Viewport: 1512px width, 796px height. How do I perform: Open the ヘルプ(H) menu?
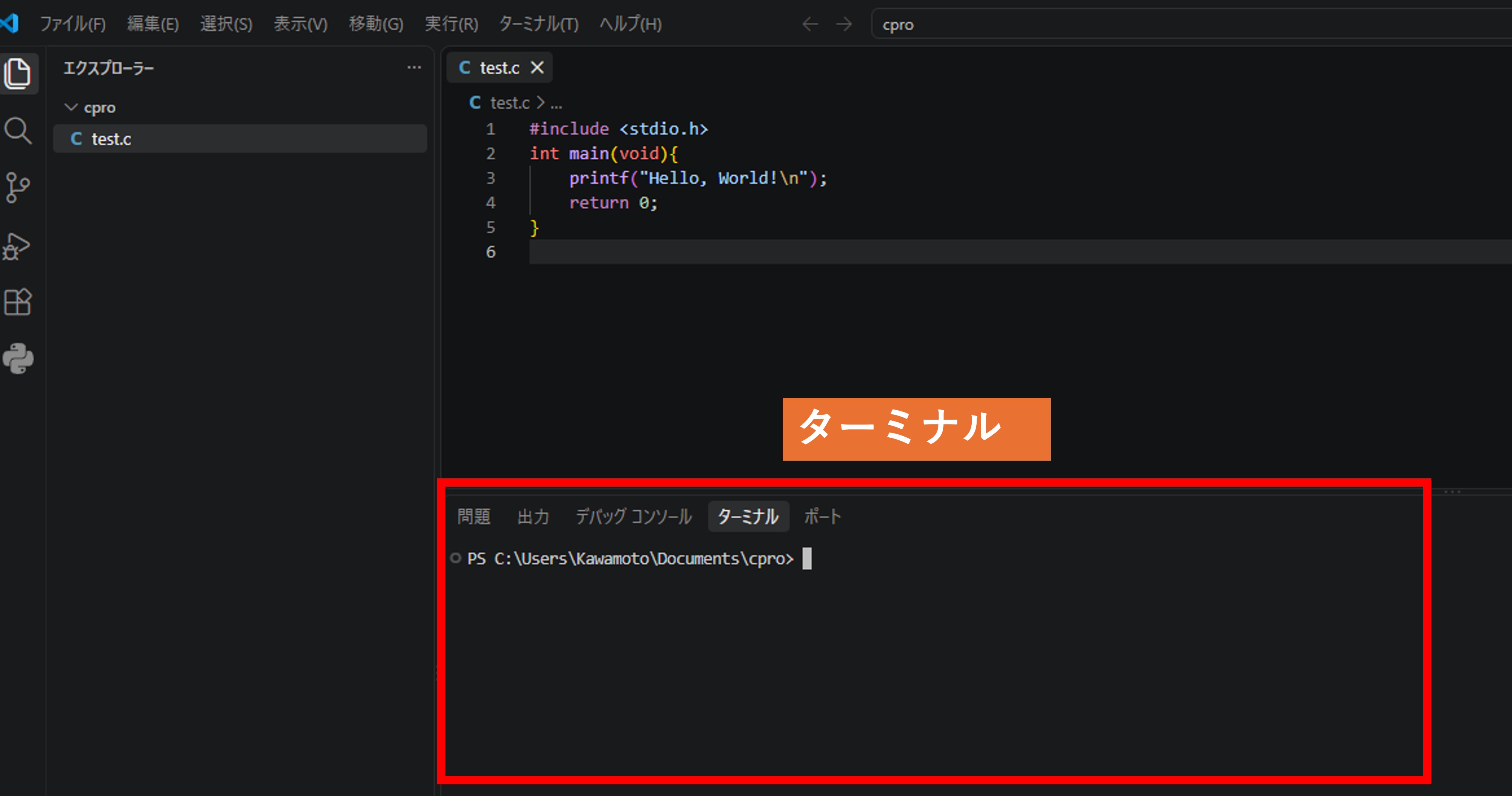[x=630, y=24]
